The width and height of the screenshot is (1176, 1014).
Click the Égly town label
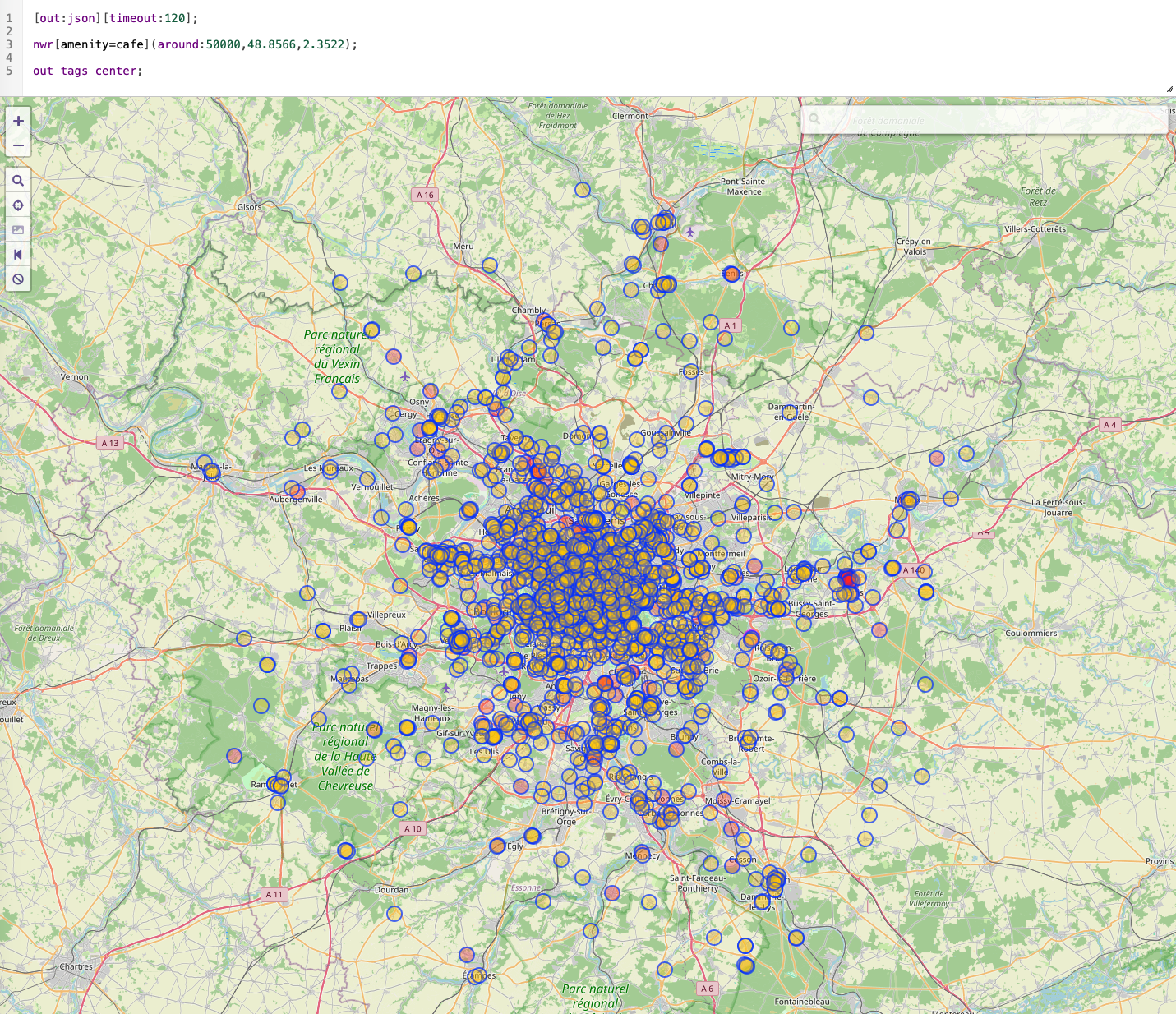tap(515, 846)
